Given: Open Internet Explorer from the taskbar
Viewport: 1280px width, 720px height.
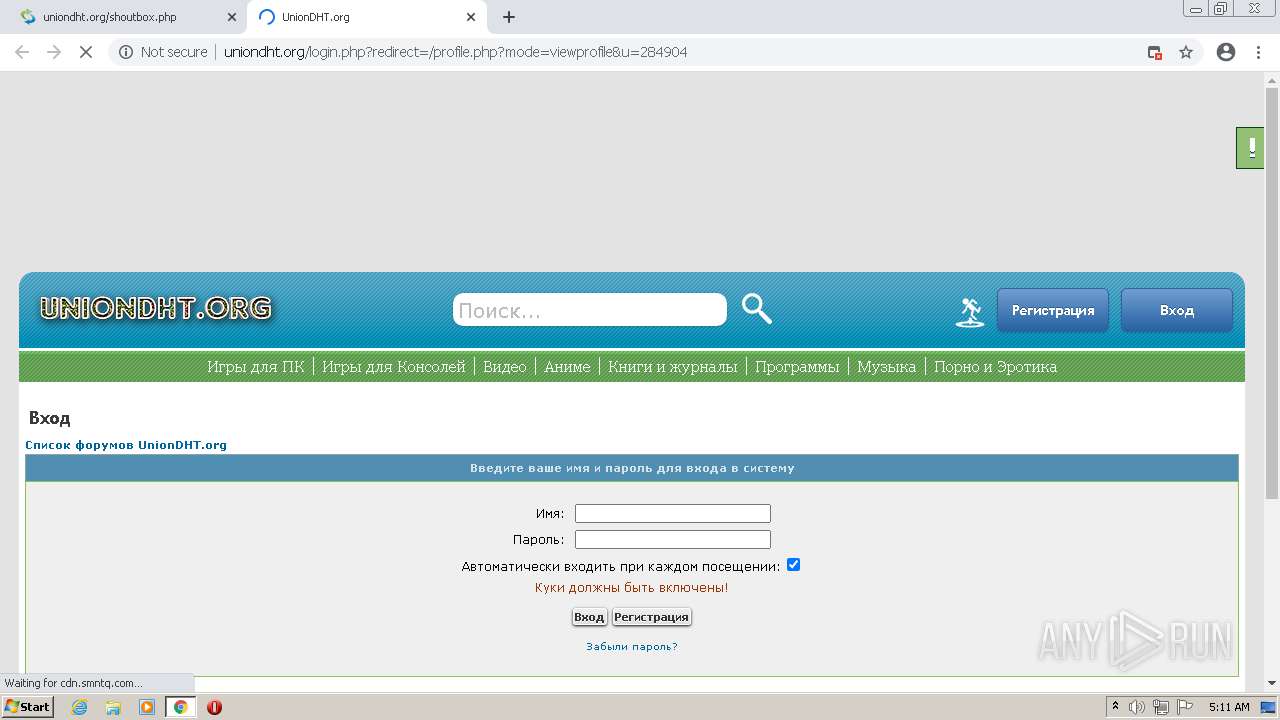Looking at the screenshot, I should pyautogui.click(x=79, y=707).
